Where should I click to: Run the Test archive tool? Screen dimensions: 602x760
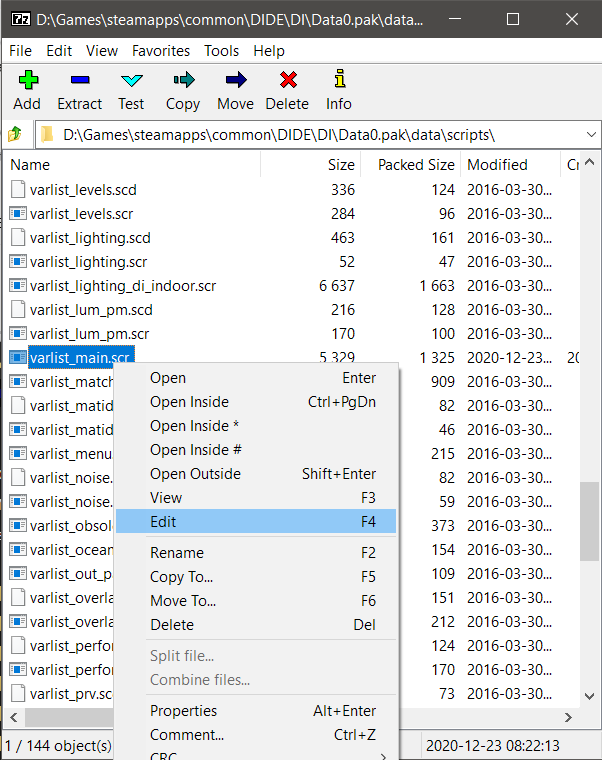[x=131, y=81]
